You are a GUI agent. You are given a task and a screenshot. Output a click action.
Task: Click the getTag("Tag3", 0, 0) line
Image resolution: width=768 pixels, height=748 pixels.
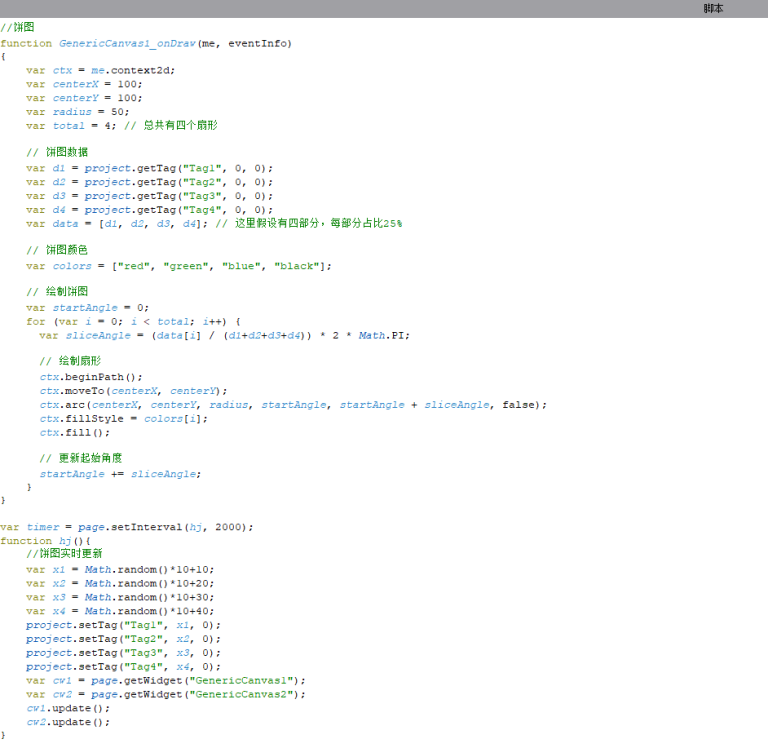point(150,196)
